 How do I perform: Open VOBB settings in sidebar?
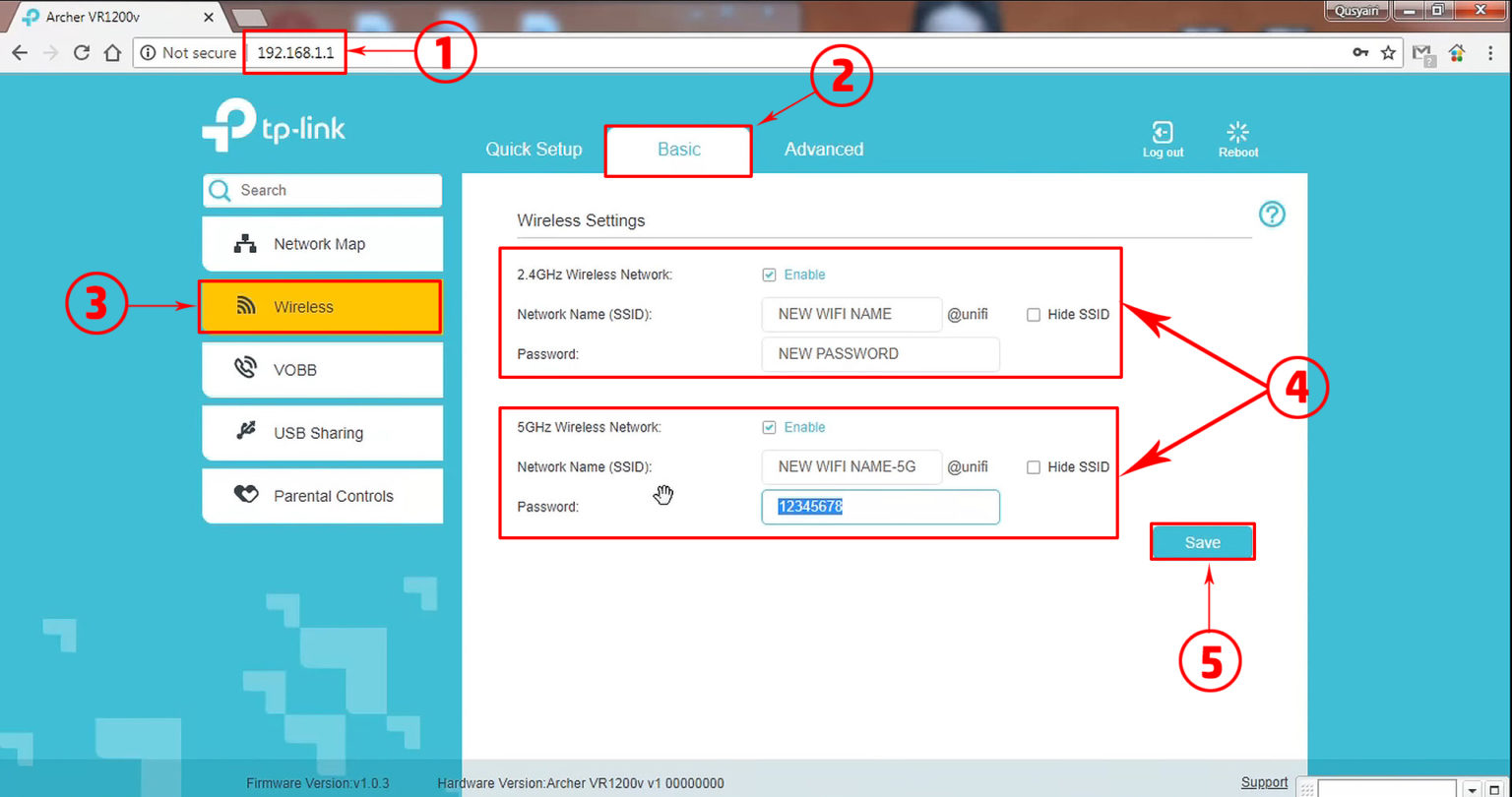[x=323, y=370]
